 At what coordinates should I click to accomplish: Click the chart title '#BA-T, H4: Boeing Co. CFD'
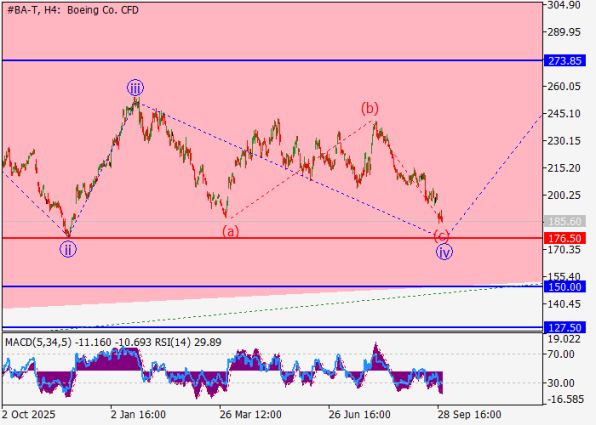(x=73, y=10)
